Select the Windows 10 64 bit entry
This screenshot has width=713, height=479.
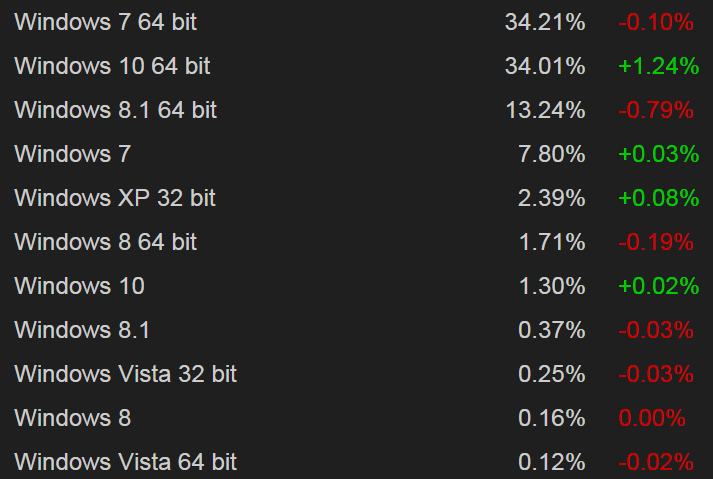(112, 66)
